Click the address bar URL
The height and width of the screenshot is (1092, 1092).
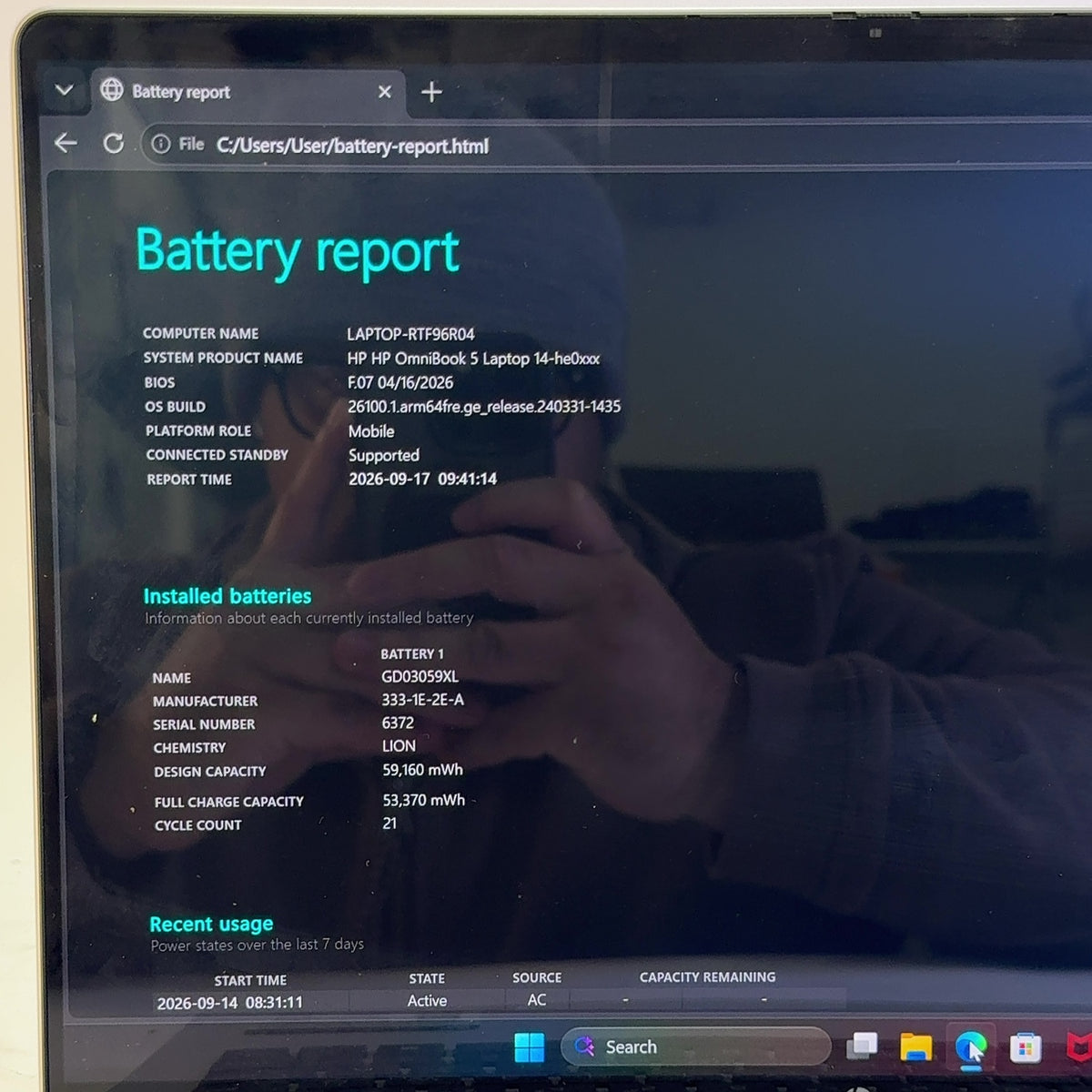[352, 146]
